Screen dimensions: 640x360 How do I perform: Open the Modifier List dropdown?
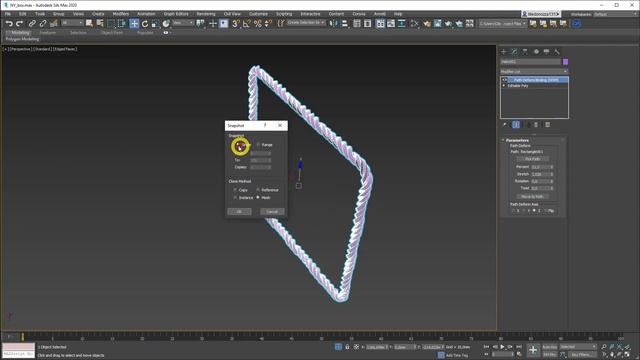(x=534, y=71)
